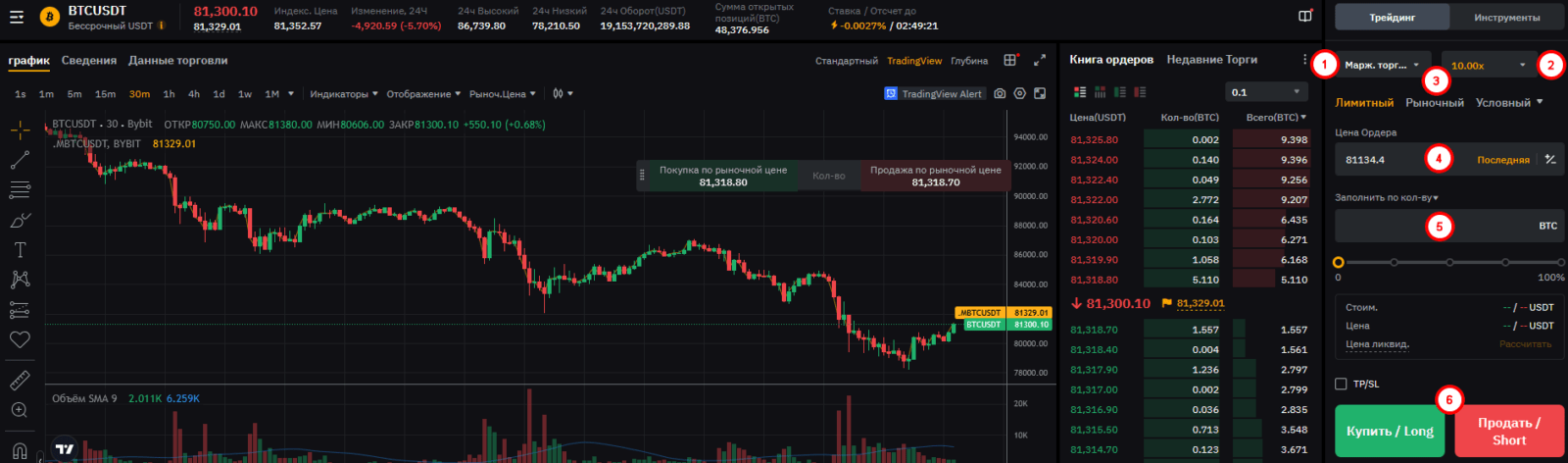The width and height of the screenshot is (1568, 463).
Task: Show only sell orders in order book
Action: (x=1140, y=92)
